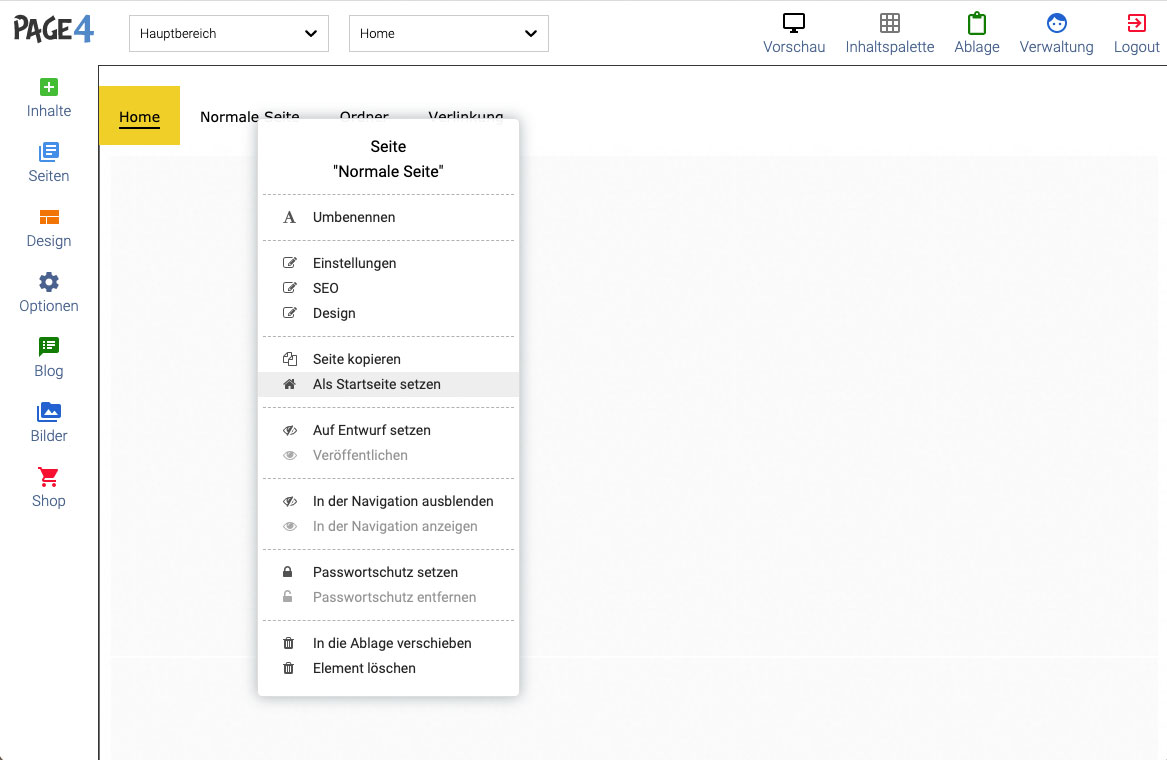Image resolution: width=1167 pixels, height=760 pixels.
Task: Open the Bilder sidebar icon
Action: point(48,412)
